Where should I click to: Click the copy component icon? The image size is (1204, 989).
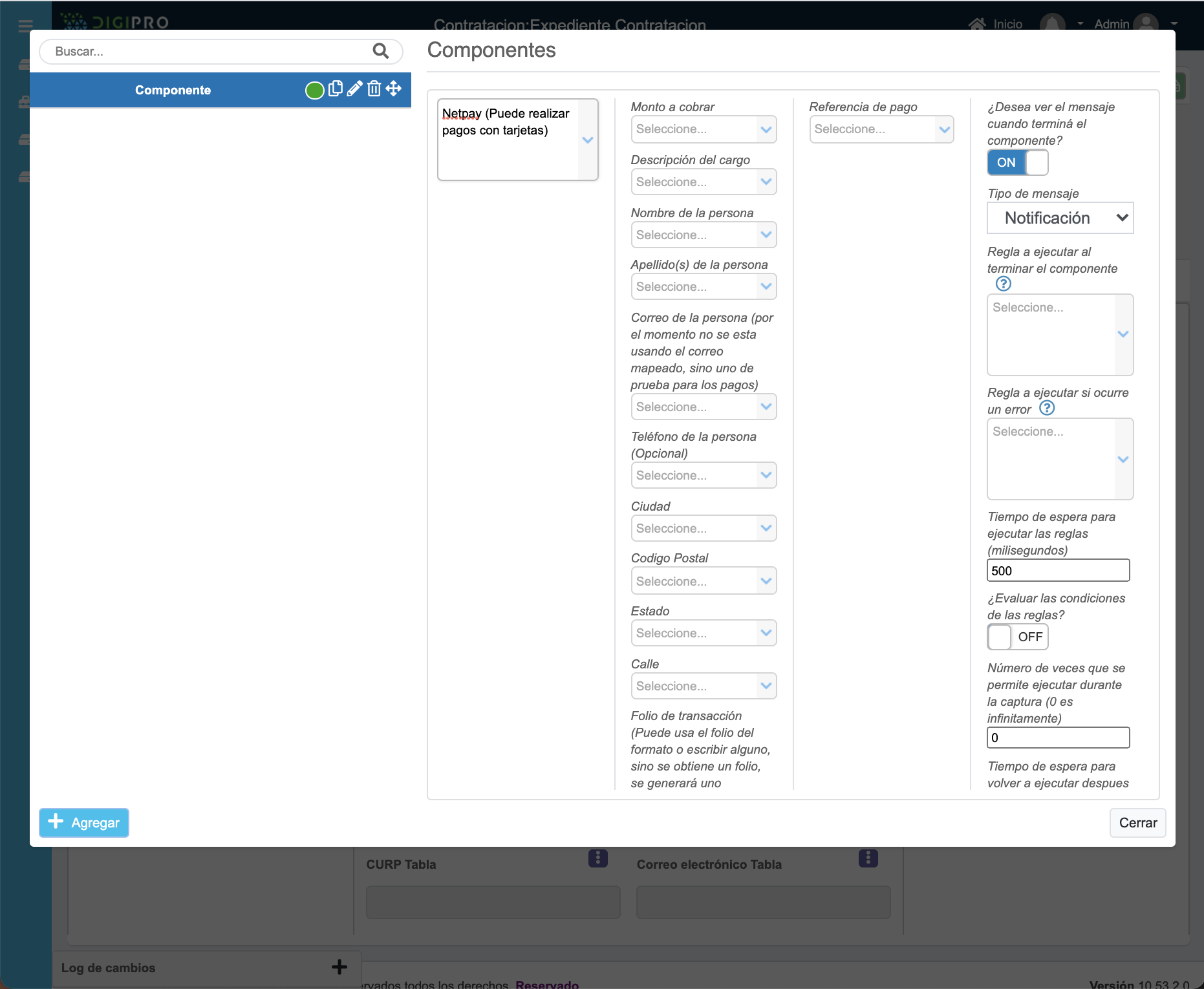point(335,89)
